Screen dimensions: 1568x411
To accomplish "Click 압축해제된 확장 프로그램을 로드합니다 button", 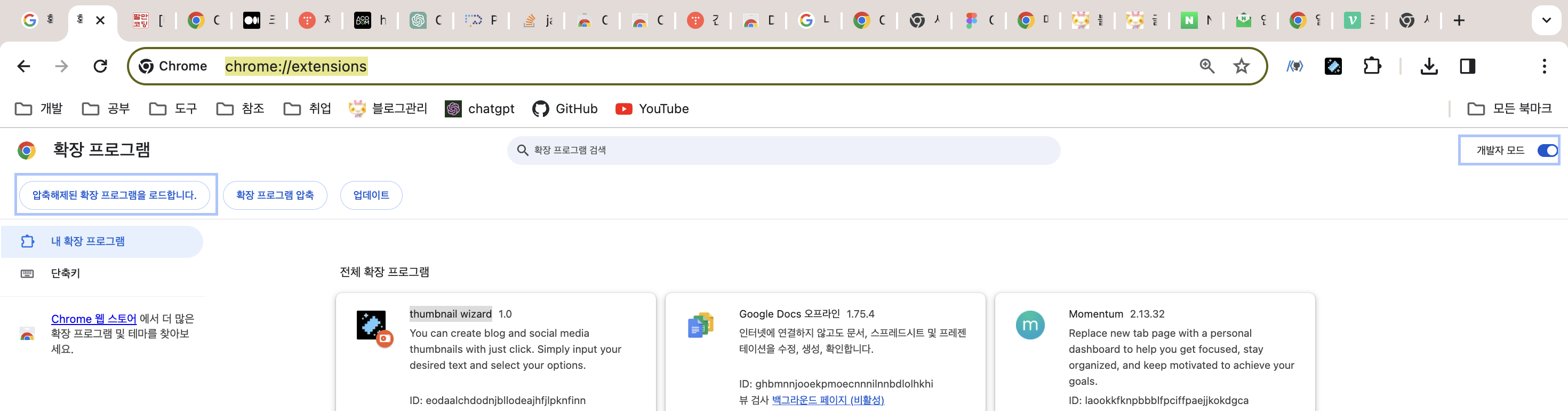I will tap(115, 195).
